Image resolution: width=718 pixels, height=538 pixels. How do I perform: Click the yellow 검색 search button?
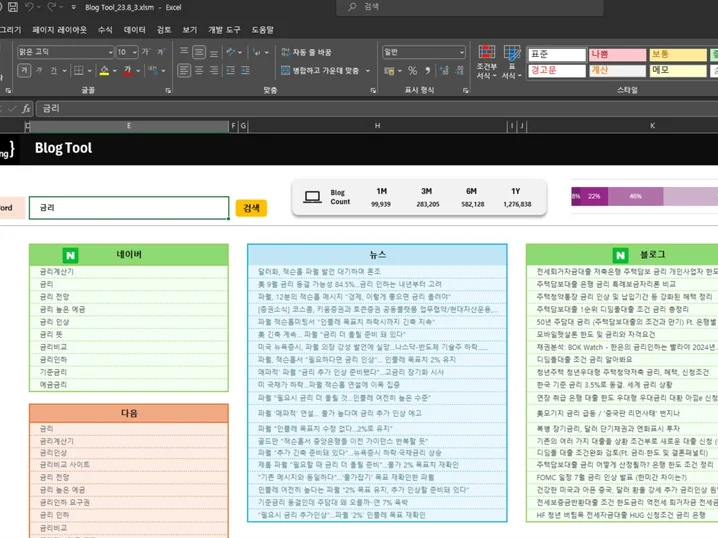coord(251,208)
